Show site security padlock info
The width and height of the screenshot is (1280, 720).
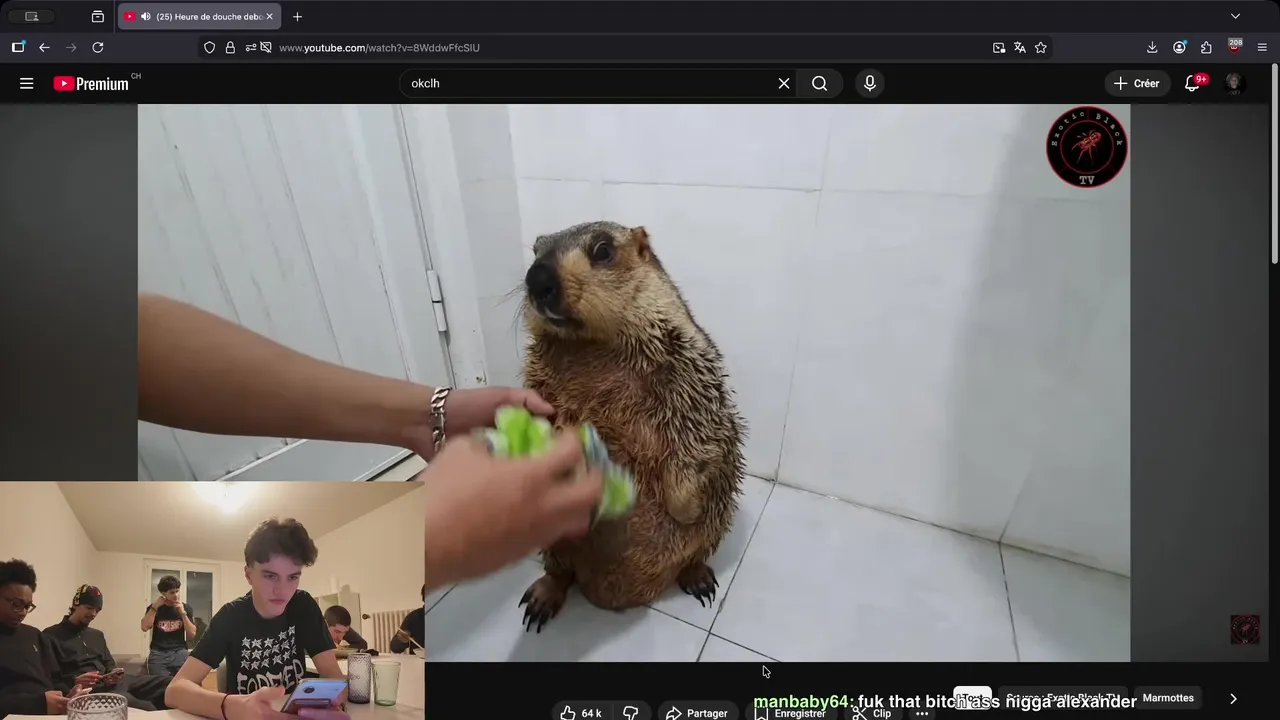230,47
